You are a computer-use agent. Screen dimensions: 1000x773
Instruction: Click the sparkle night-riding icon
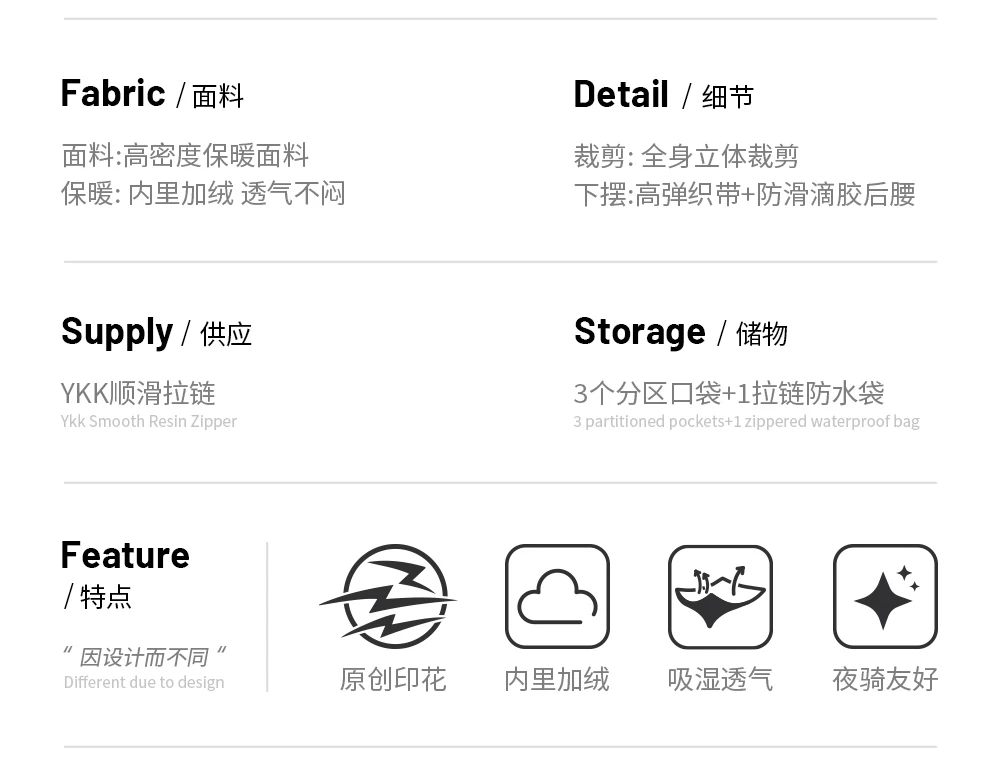[x=885, y=597]
